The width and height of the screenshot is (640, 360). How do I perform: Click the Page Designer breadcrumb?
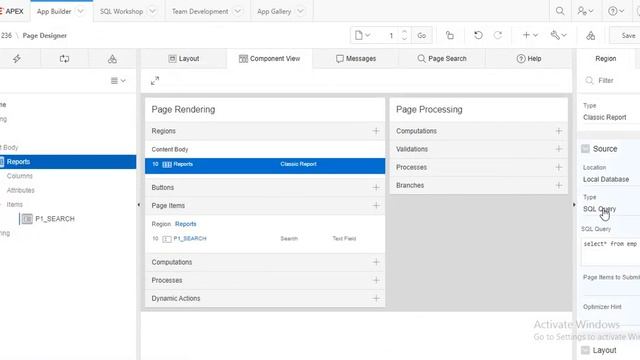[44, 36]
